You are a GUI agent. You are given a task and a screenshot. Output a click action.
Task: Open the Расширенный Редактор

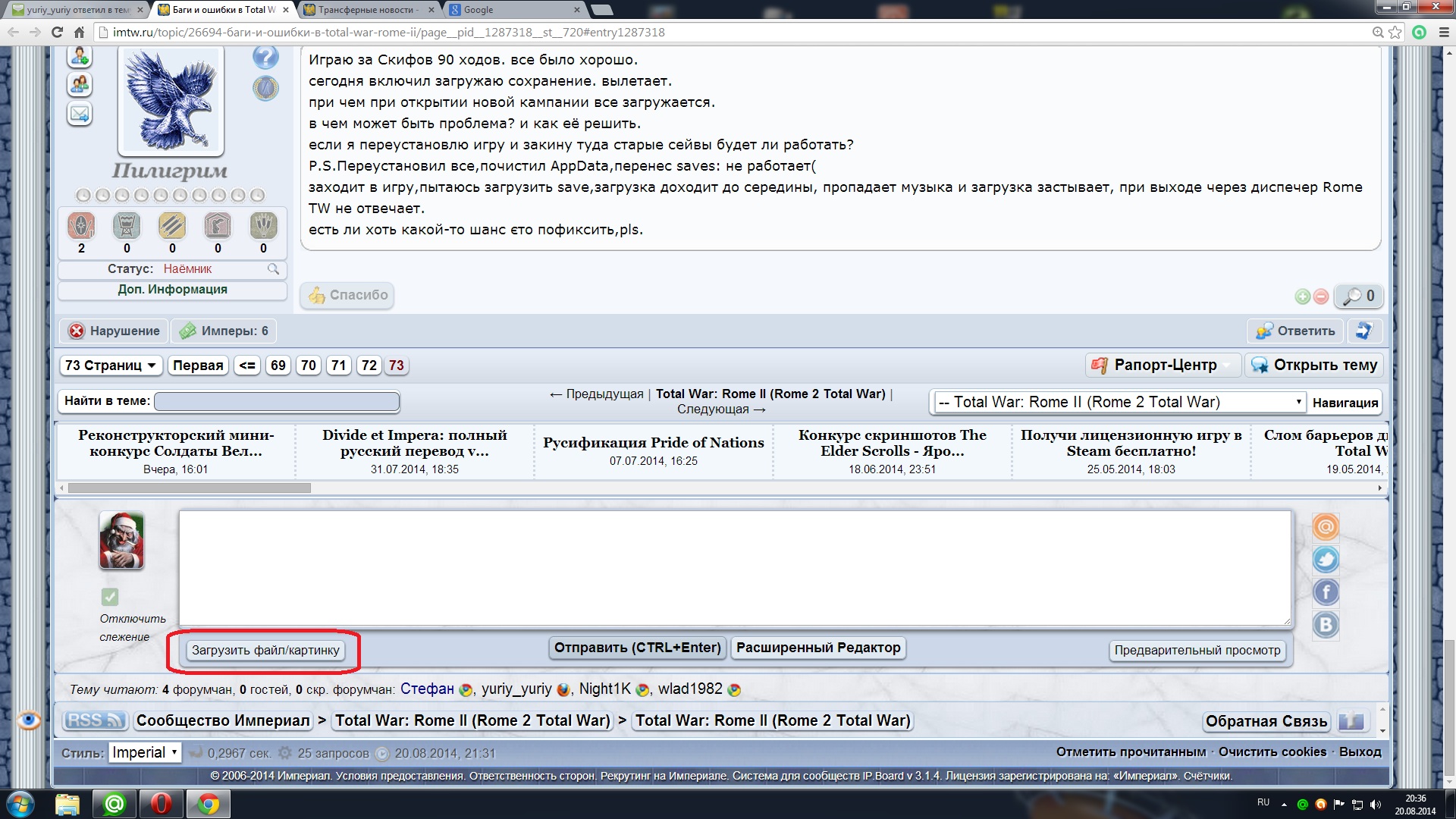[x=818, y=648]
